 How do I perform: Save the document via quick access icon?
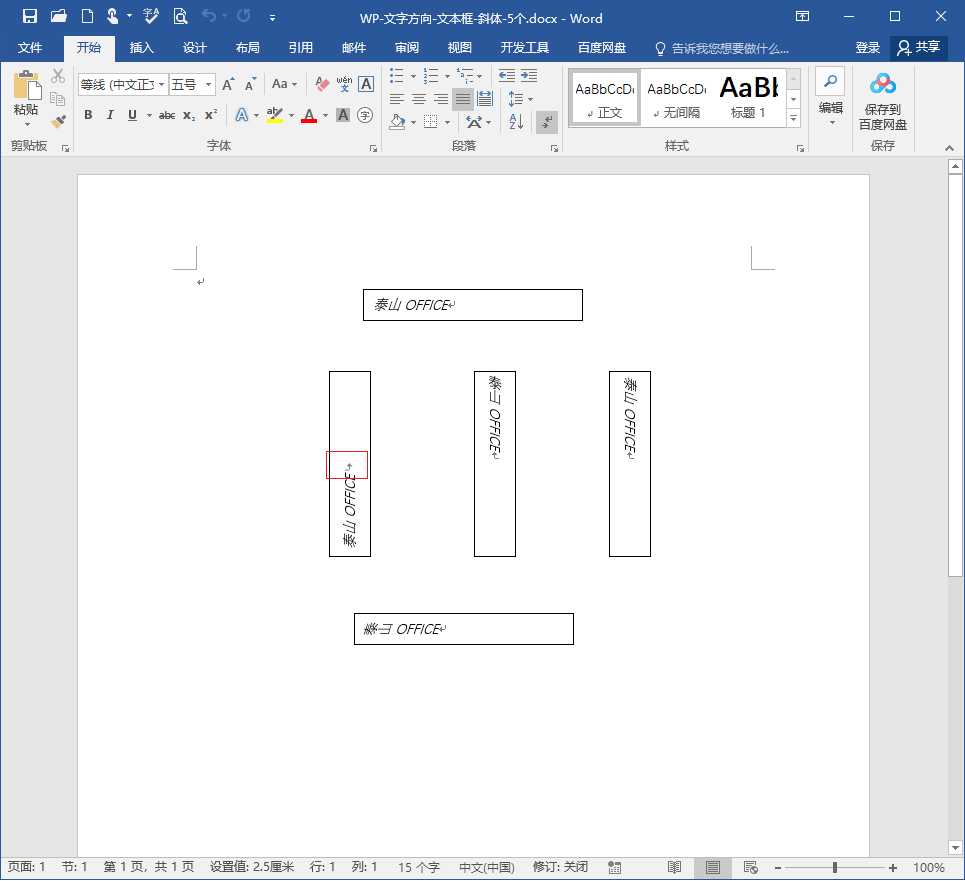click(30, 17)
